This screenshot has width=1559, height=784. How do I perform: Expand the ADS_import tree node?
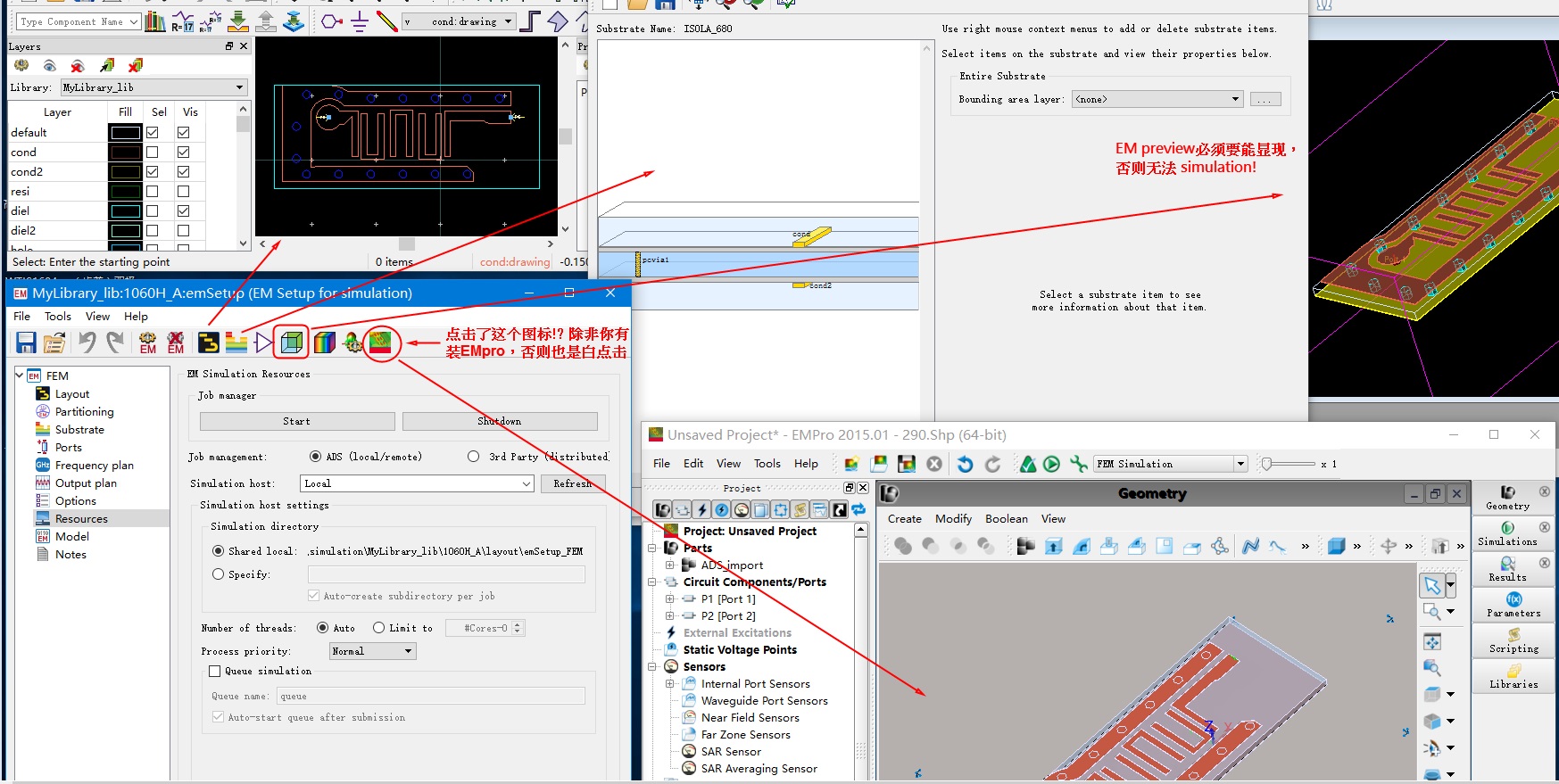coord(670,565)
